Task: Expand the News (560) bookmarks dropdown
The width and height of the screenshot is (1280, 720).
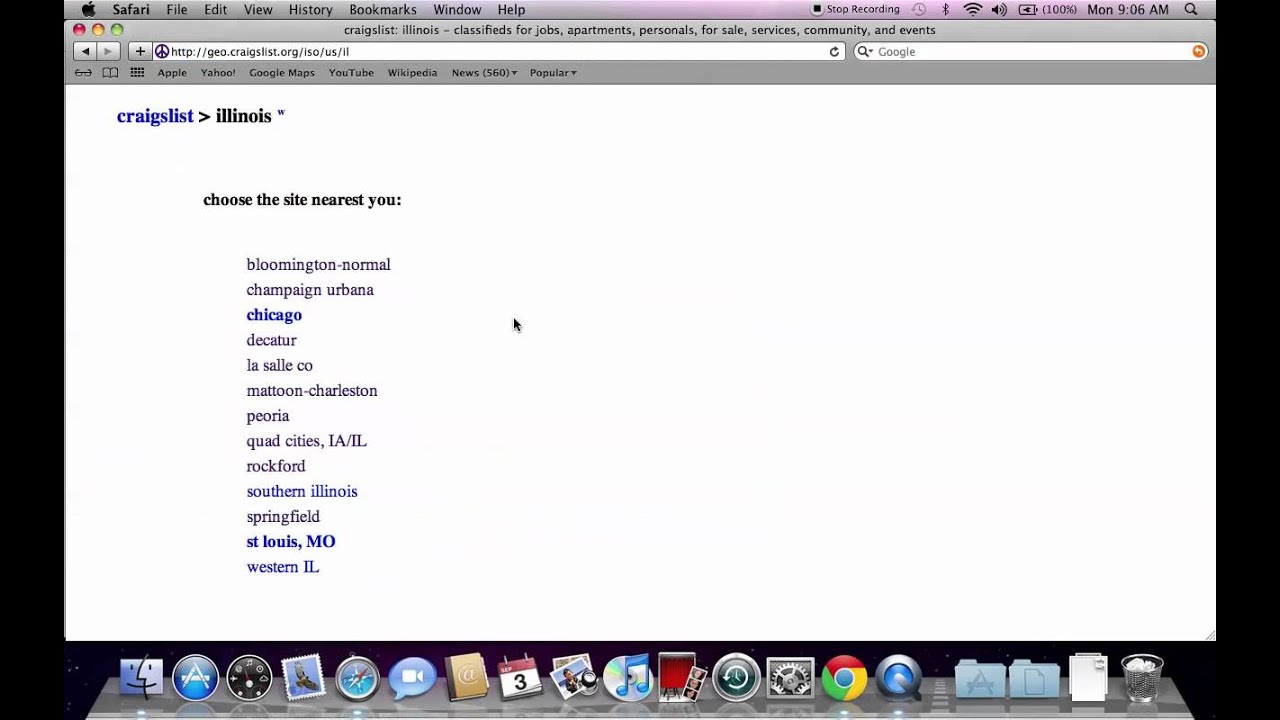Action: tap(484, 72)
